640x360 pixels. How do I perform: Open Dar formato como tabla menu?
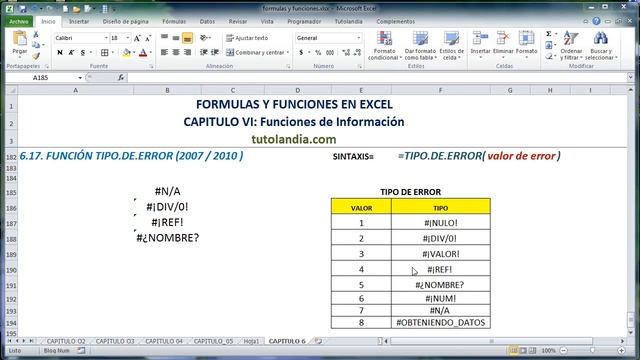click(420, 46)
